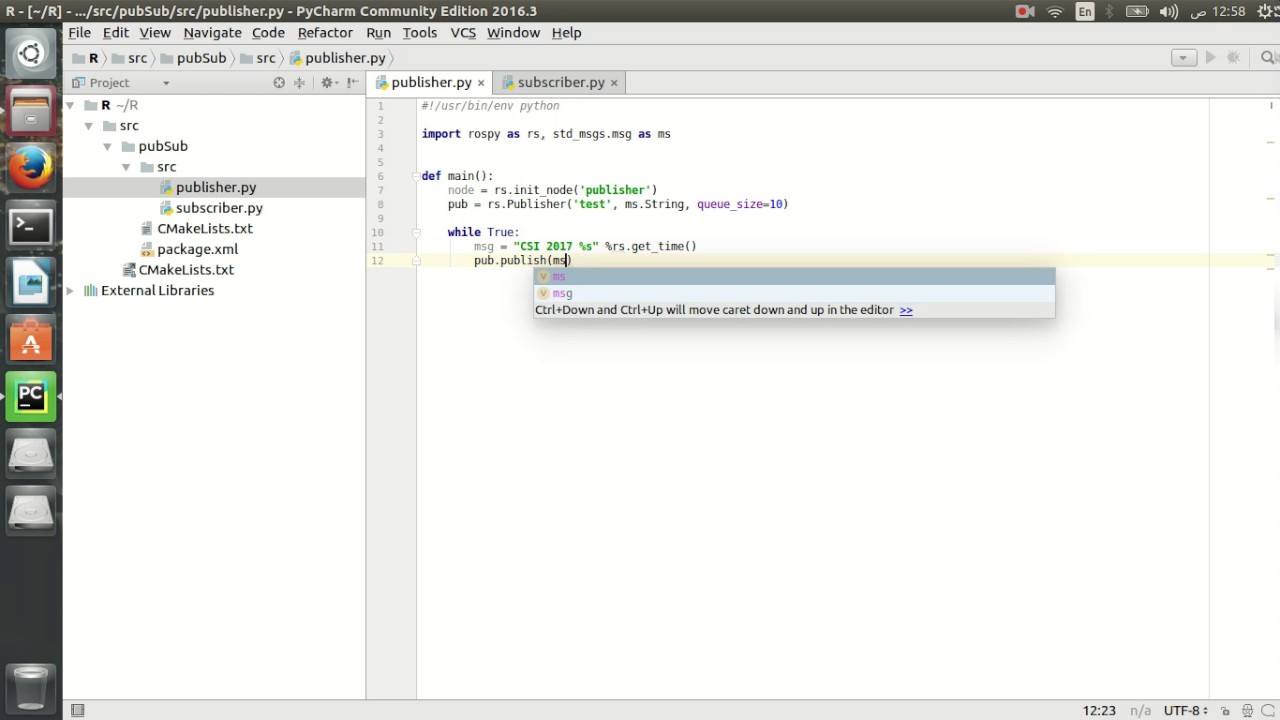The image size is (1280, 720).
Task: Open the Navigate menu
Action: tap(212, 33)
